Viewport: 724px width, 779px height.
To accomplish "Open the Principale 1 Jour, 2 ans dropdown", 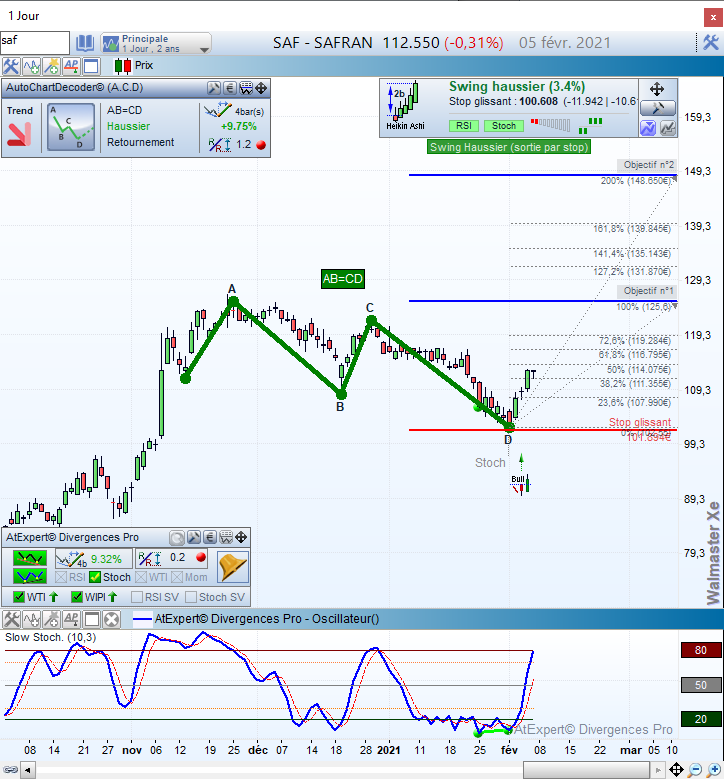I will pyautogui.click(x=156, y=43).
